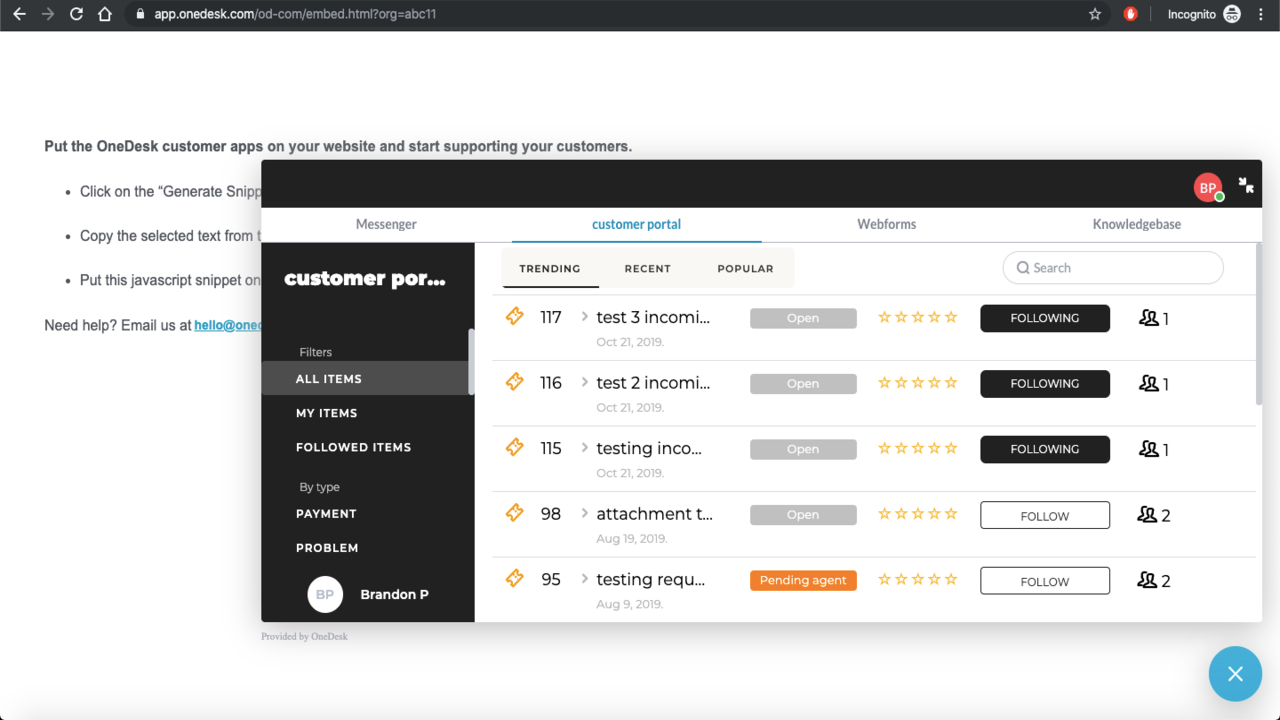Switch to the Messenger tab
The height and width of the screenshot is (720, 1280).
(x=386, y=224)
